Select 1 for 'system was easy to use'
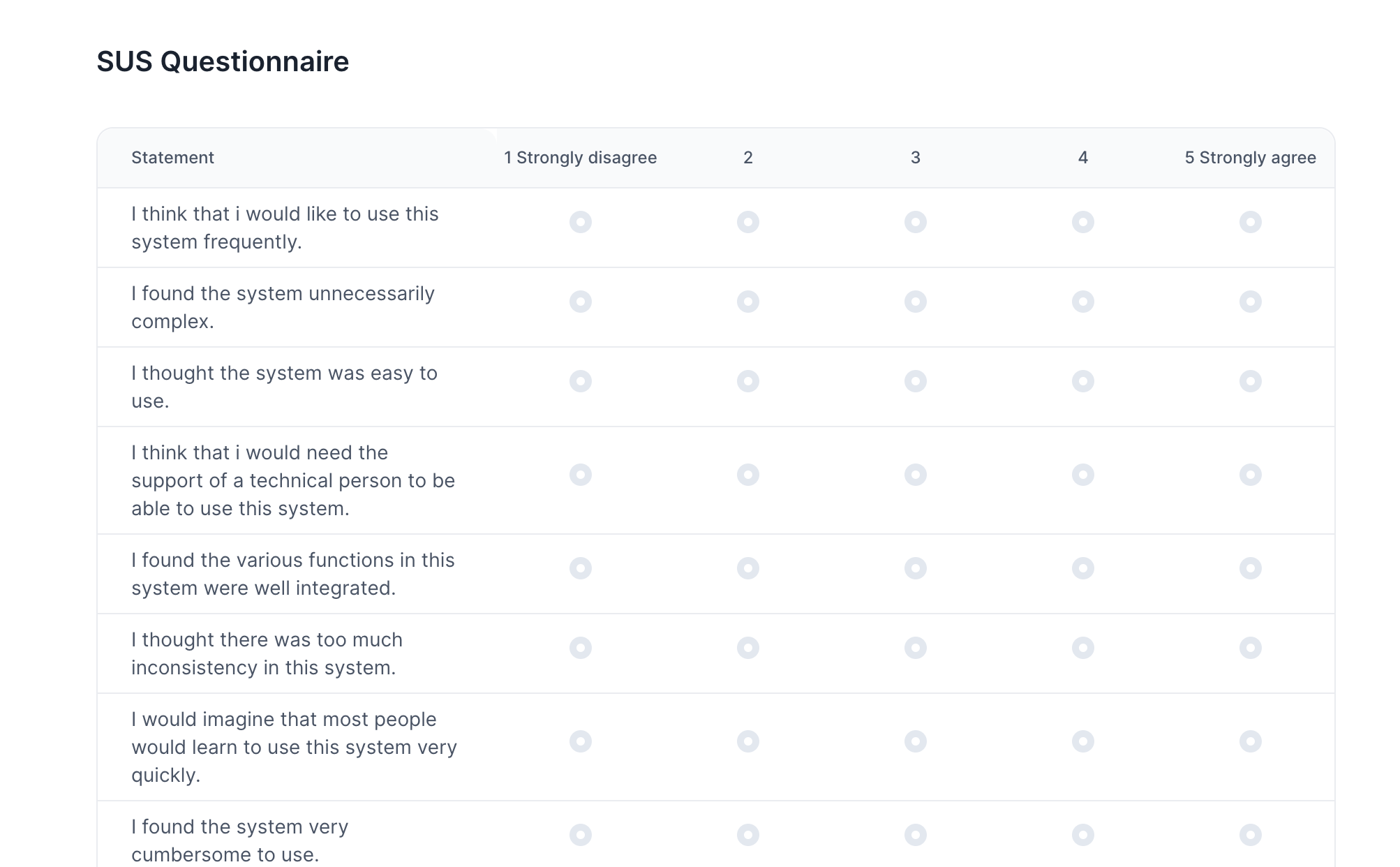 (x=581, y=381)
